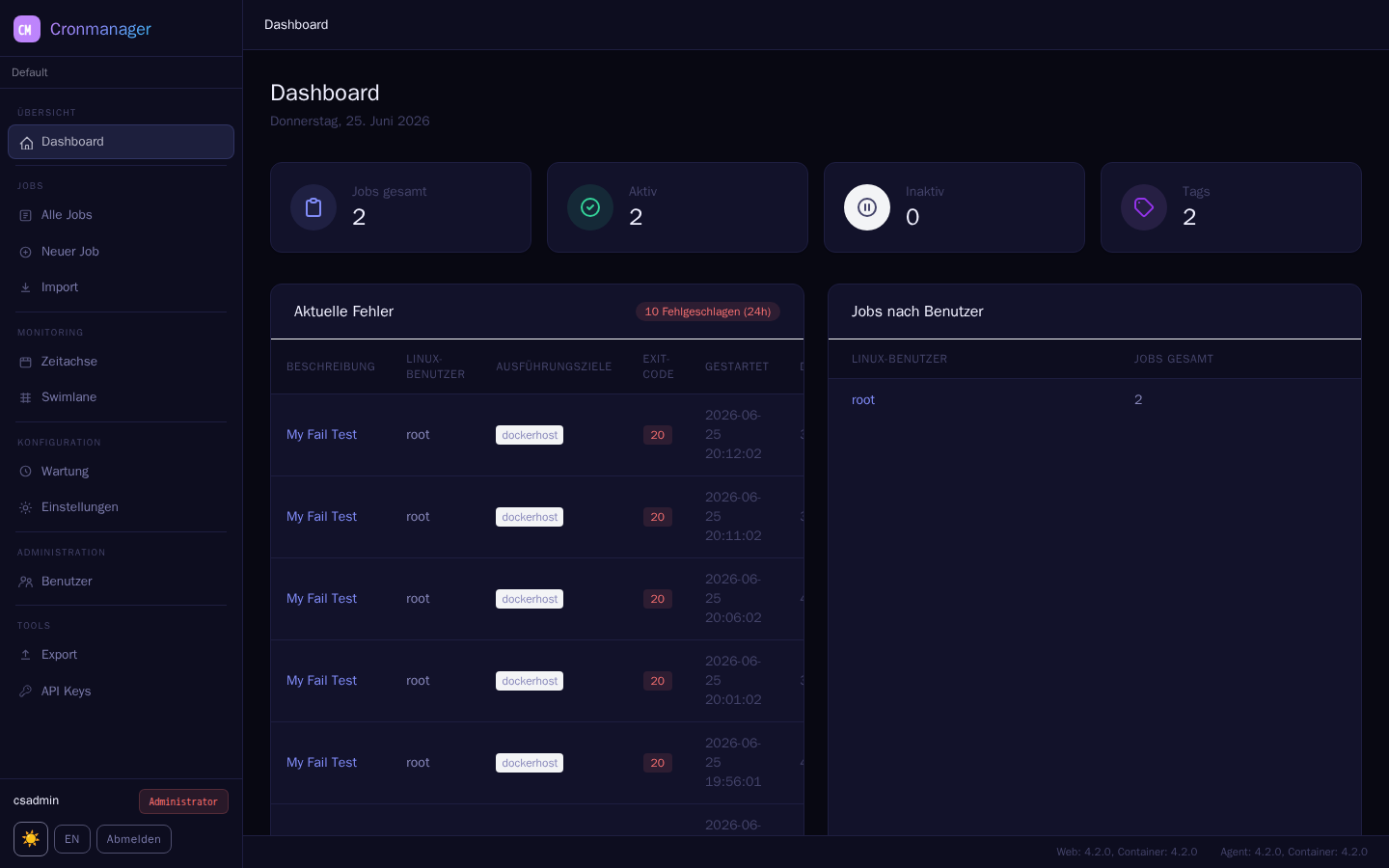This screenshot has height=868, width=1389.
Task: Click the Gestartet column header
Action: [x=737, y=366]
